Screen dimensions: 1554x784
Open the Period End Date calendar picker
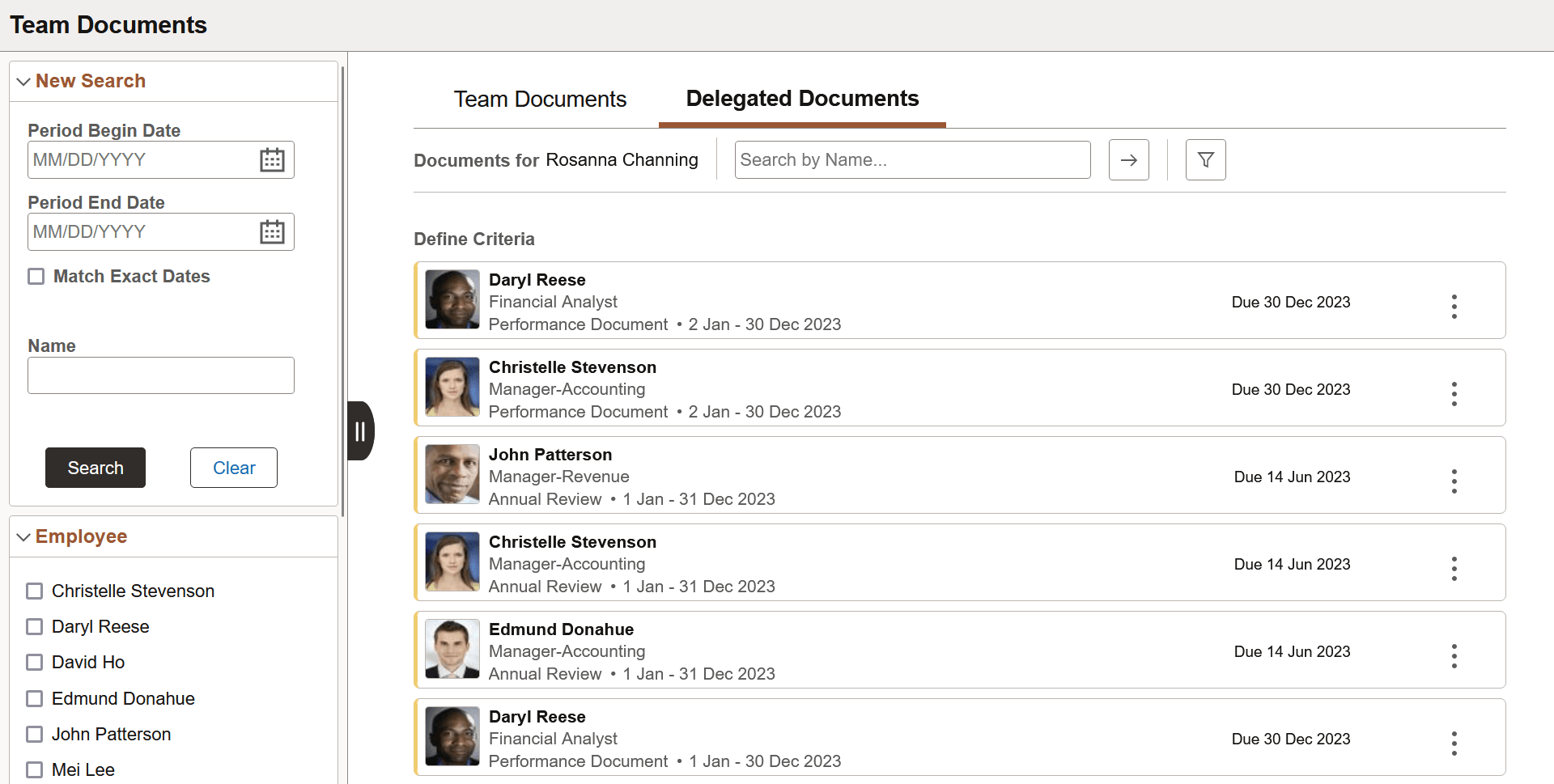pos(272,231)
